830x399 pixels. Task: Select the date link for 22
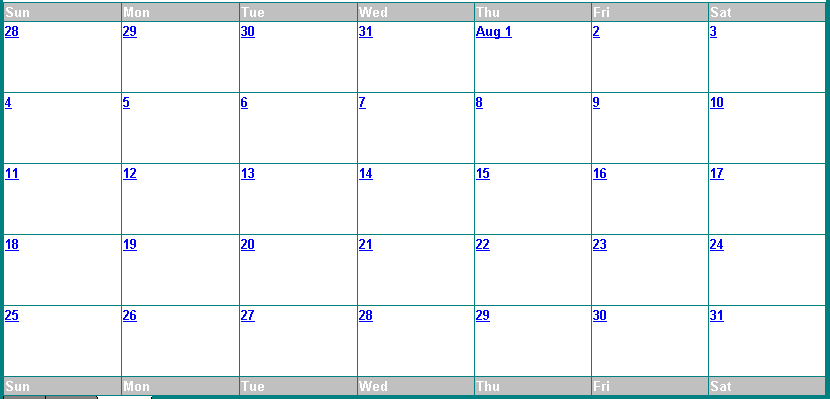pos(483,244)
